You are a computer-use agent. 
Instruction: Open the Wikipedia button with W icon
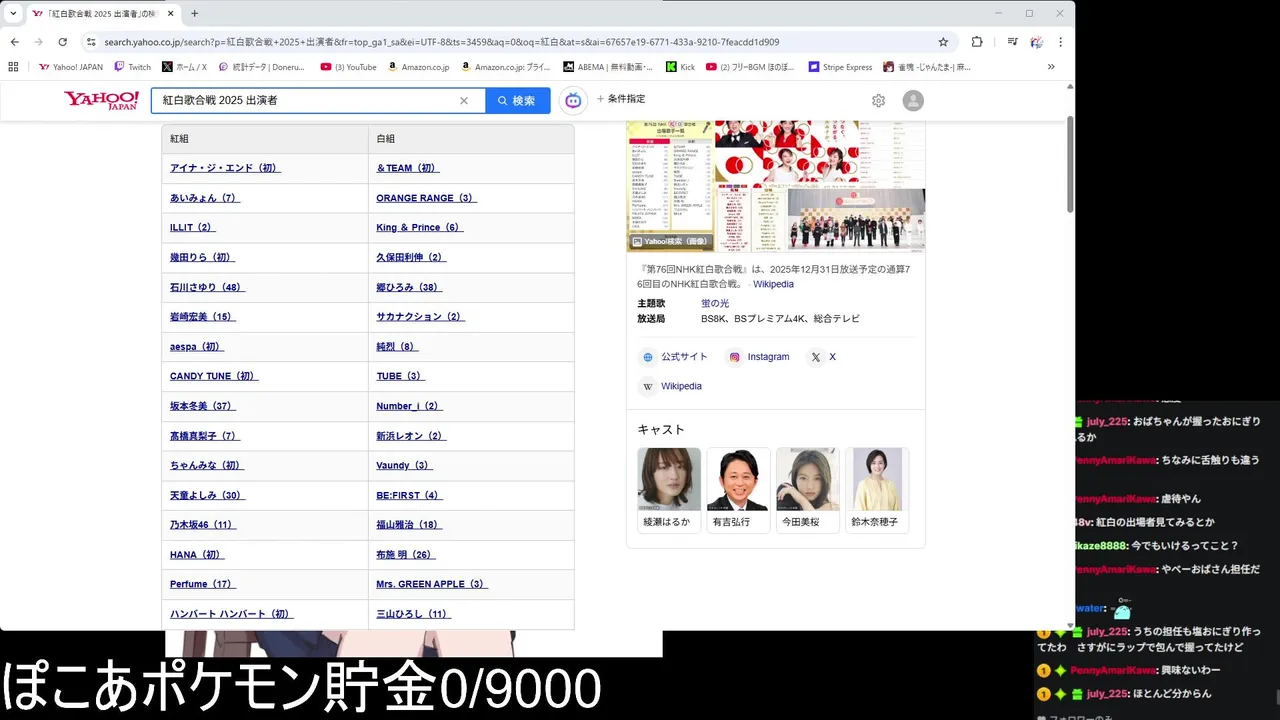pyautogui.click(x=671, y=386)
